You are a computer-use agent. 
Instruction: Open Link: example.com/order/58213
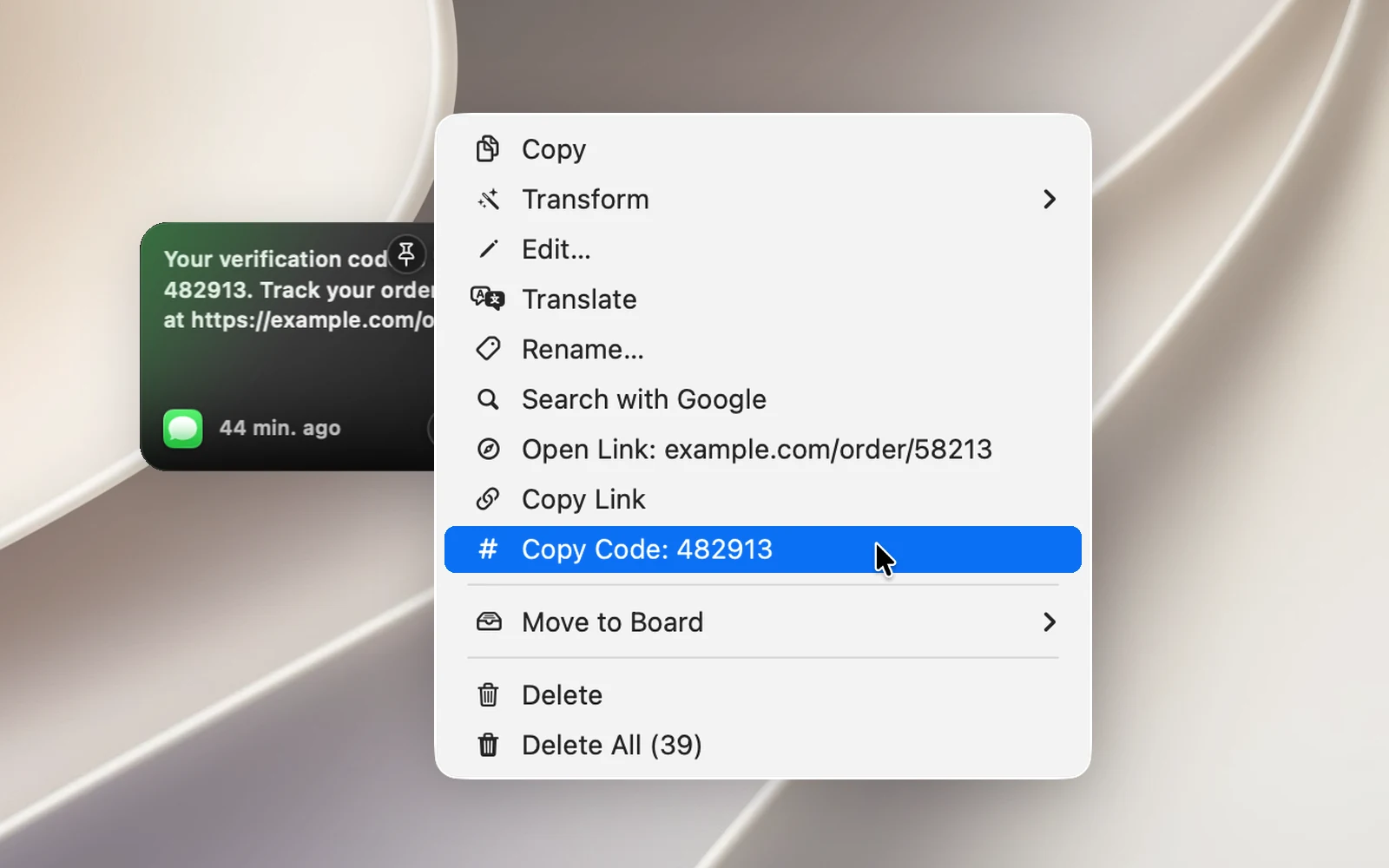click(x=762, y=449)
